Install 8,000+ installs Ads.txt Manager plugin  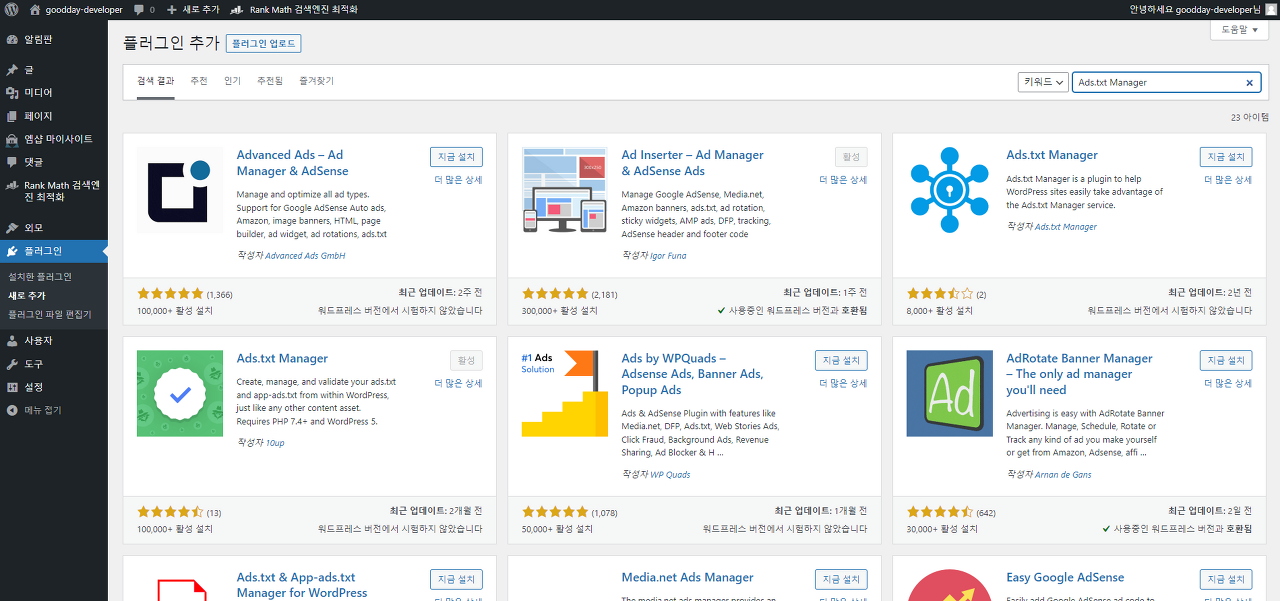pos(1226,157)
